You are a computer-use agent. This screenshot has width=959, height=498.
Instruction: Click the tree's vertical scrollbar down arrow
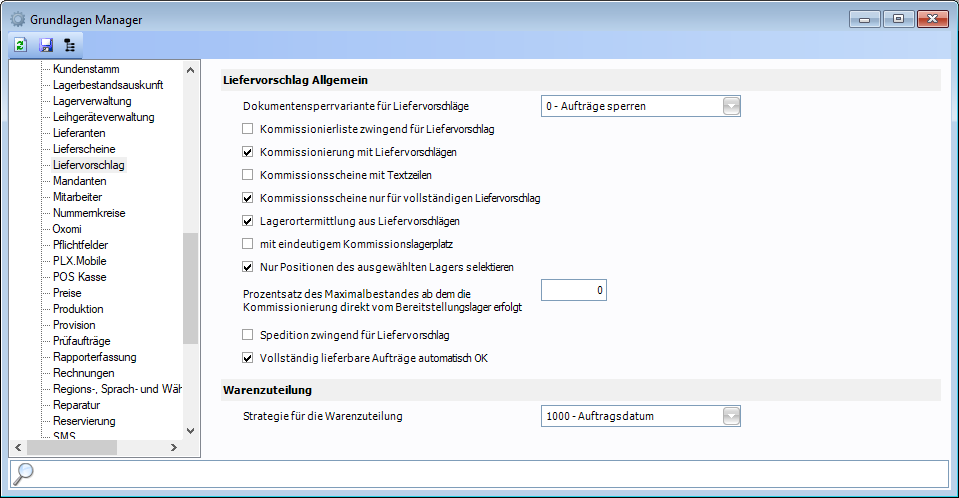point(191,430)
